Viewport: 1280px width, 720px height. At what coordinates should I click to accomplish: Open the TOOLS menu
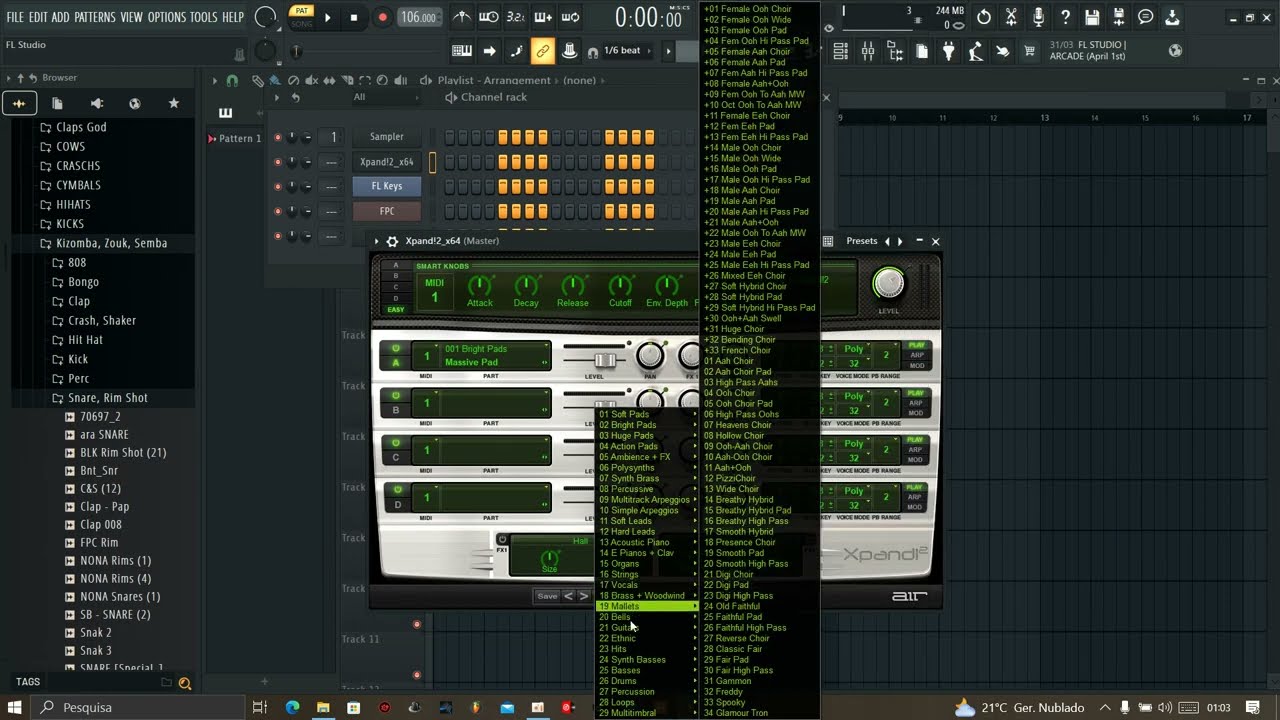pos(203,17)
